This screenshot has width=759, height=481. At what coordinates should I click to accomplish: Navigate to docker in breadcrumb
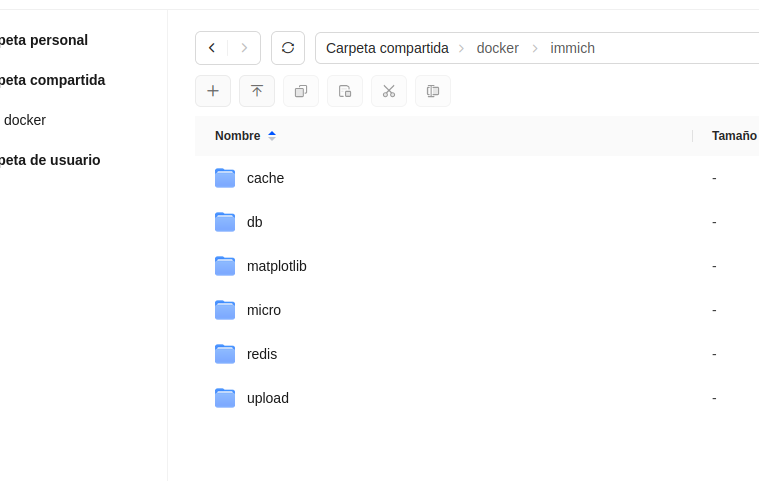click(497, 48)
